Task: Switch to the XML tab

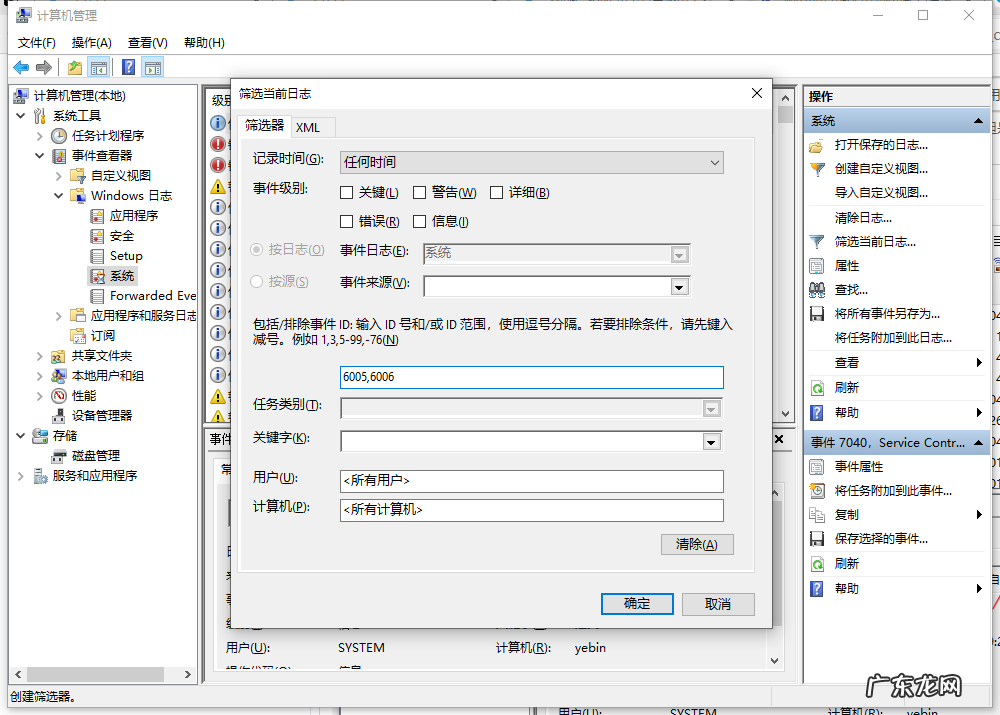Action: (308, 127)
